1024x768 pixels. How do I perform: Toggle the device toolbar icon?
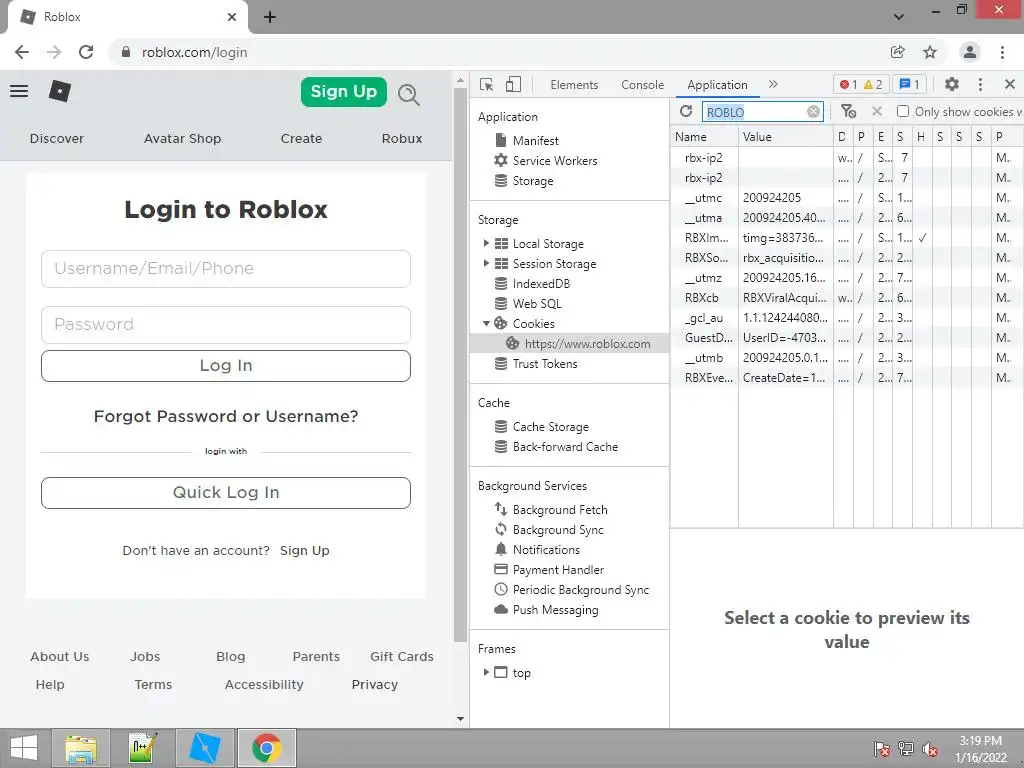click(513, 85)
